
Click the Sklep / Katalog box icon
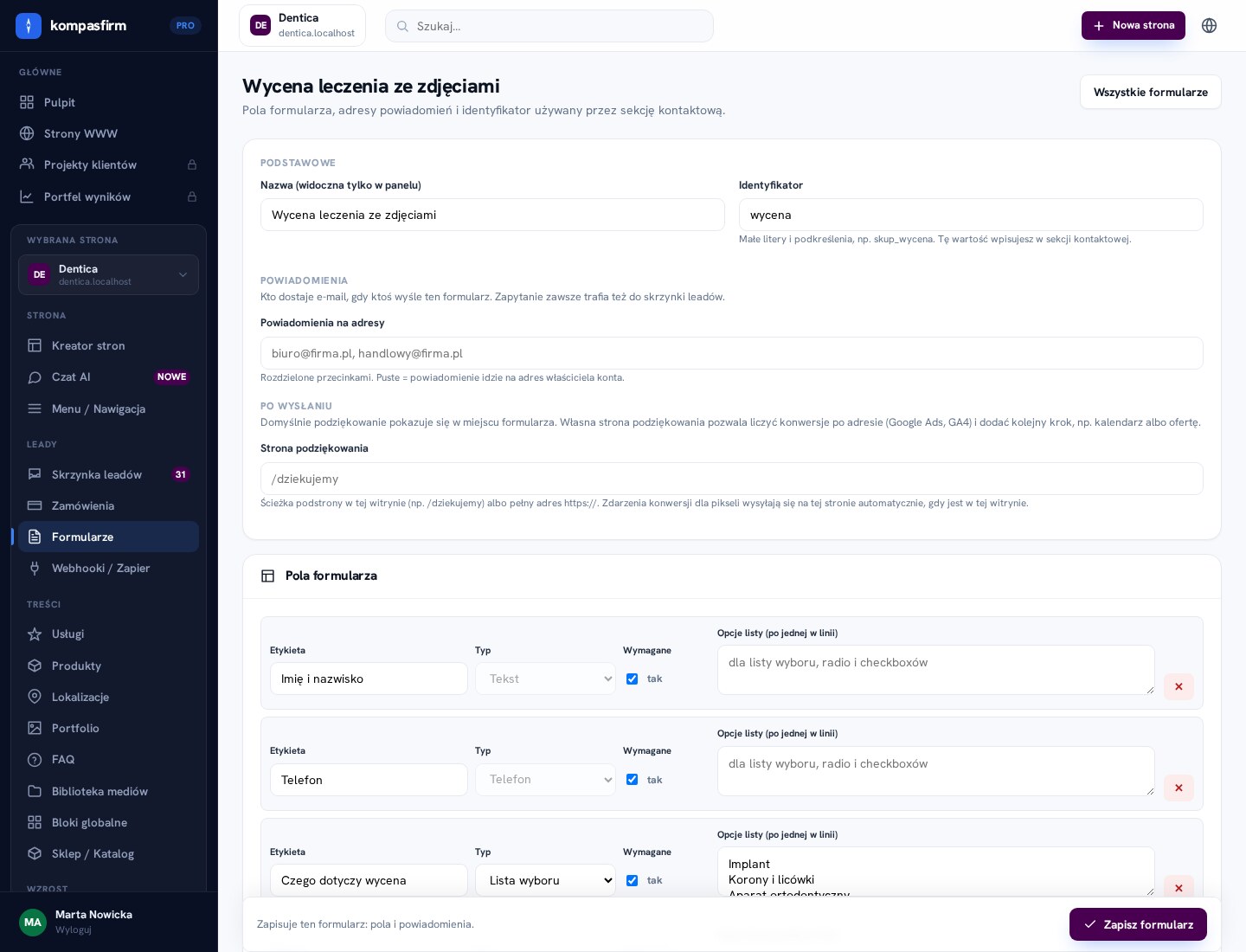coord(35,853)
